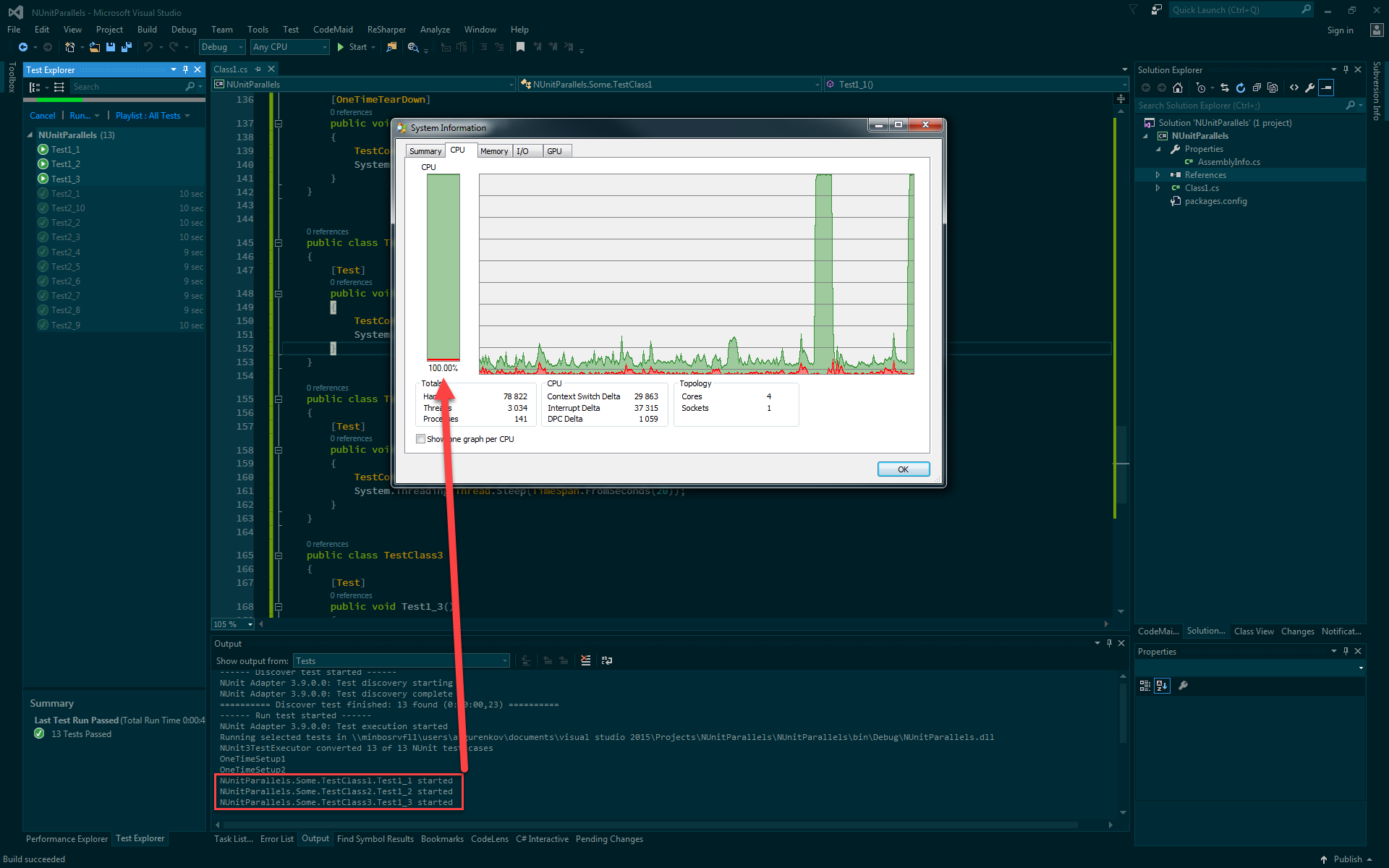Click Refresh icon in Solution Explorer
Viewport: 1389px width, 868px height.
click(x=1241, y=88)
